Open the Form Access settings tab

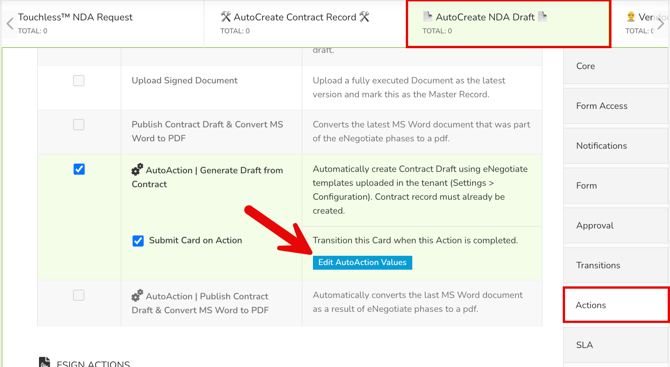pyautogui.click(x=616, y=106)
